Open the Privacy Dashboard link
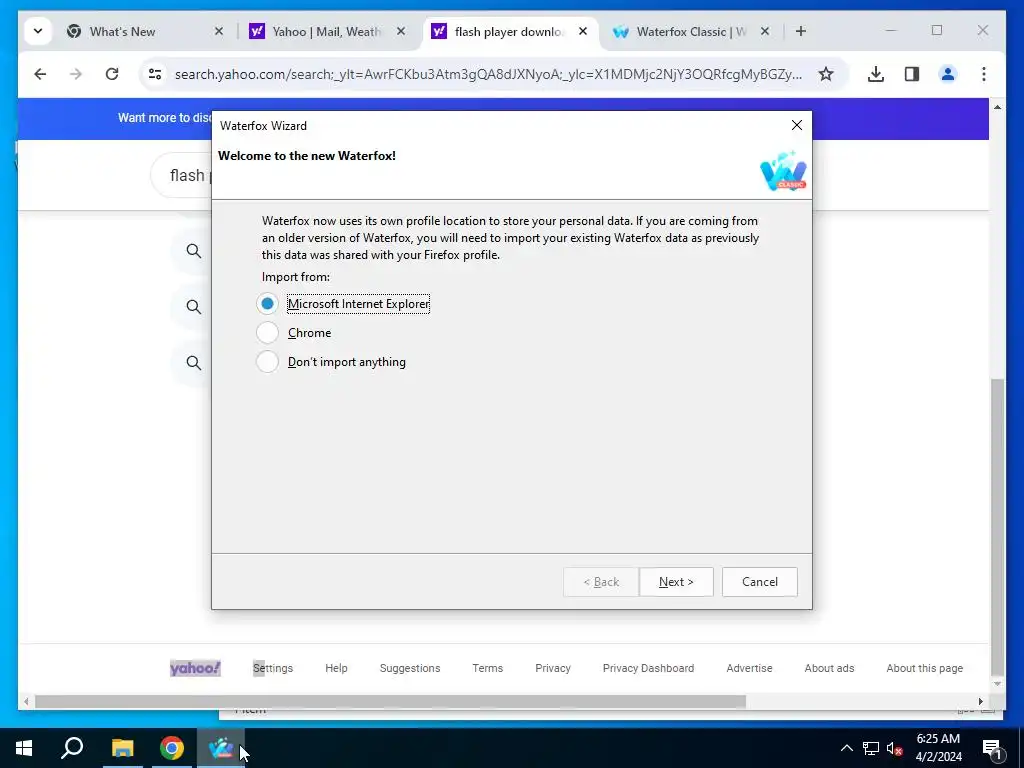This screenshot has width=1024, height=768. (648, 667)
